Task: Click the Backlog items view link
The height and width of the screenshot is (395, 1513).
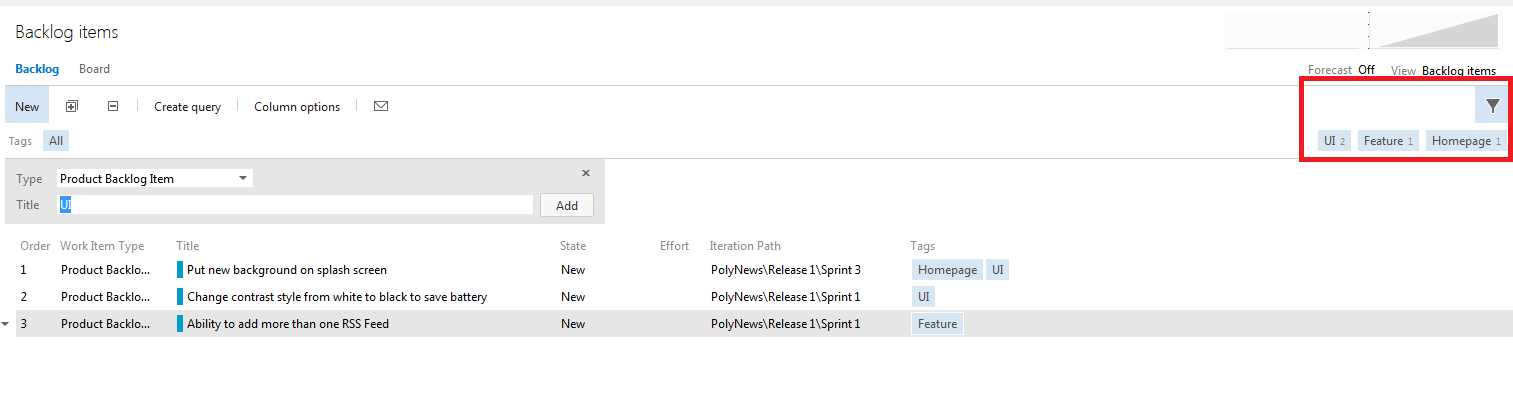Action: [1459, 71]
